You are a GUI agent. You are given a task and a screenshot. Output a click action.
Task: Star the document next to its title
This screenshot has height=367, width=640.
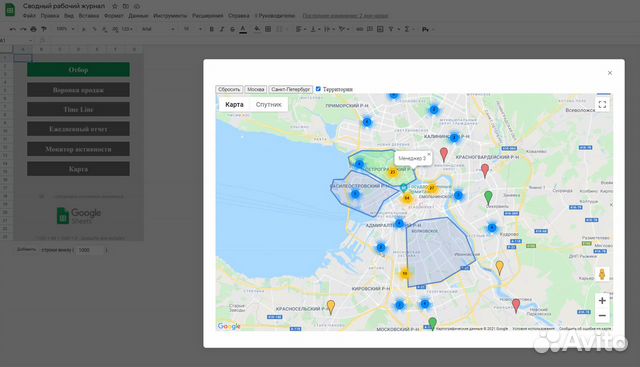tap(115, 6)
